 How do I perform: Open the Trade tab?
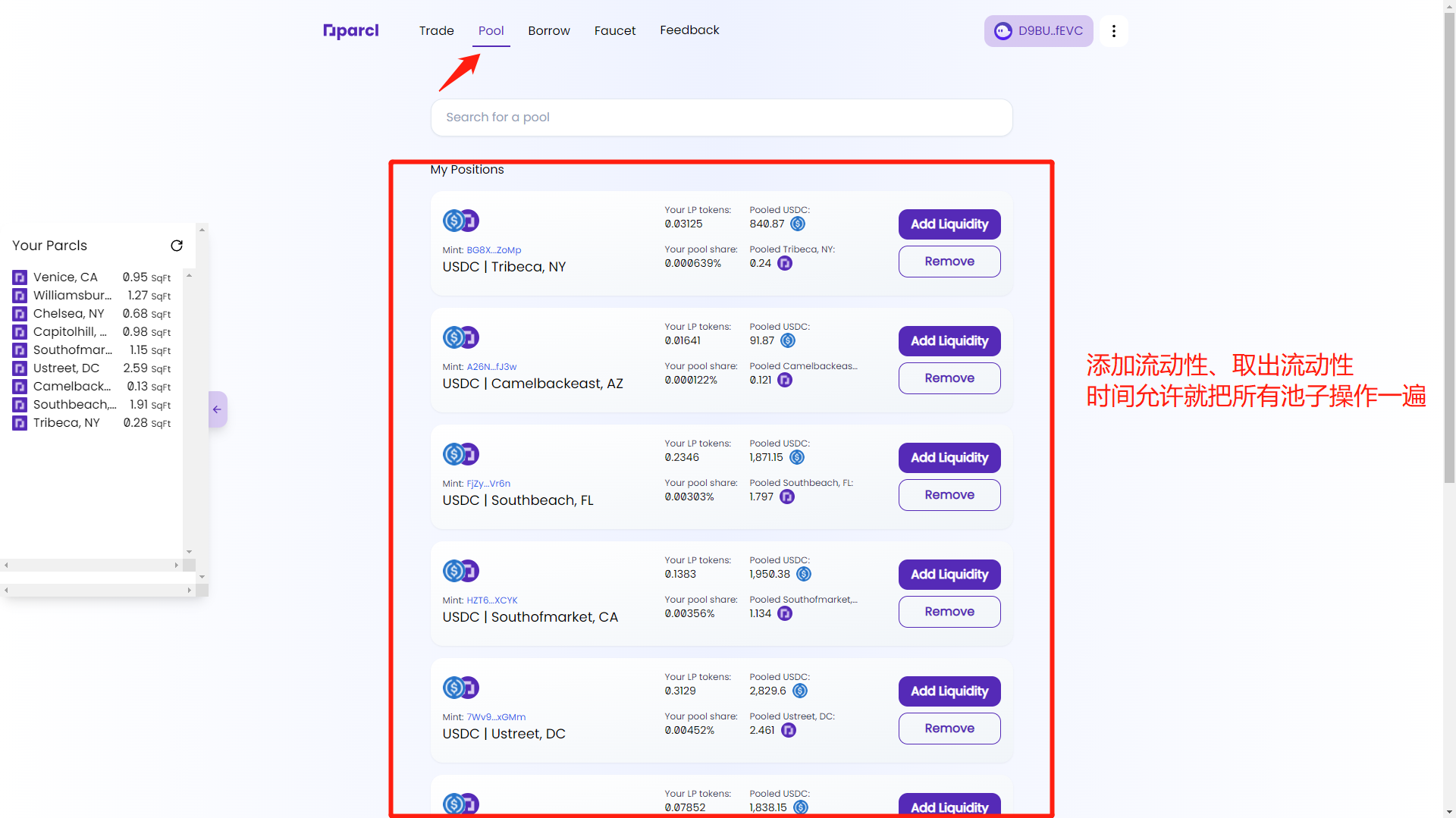(437, 31)
